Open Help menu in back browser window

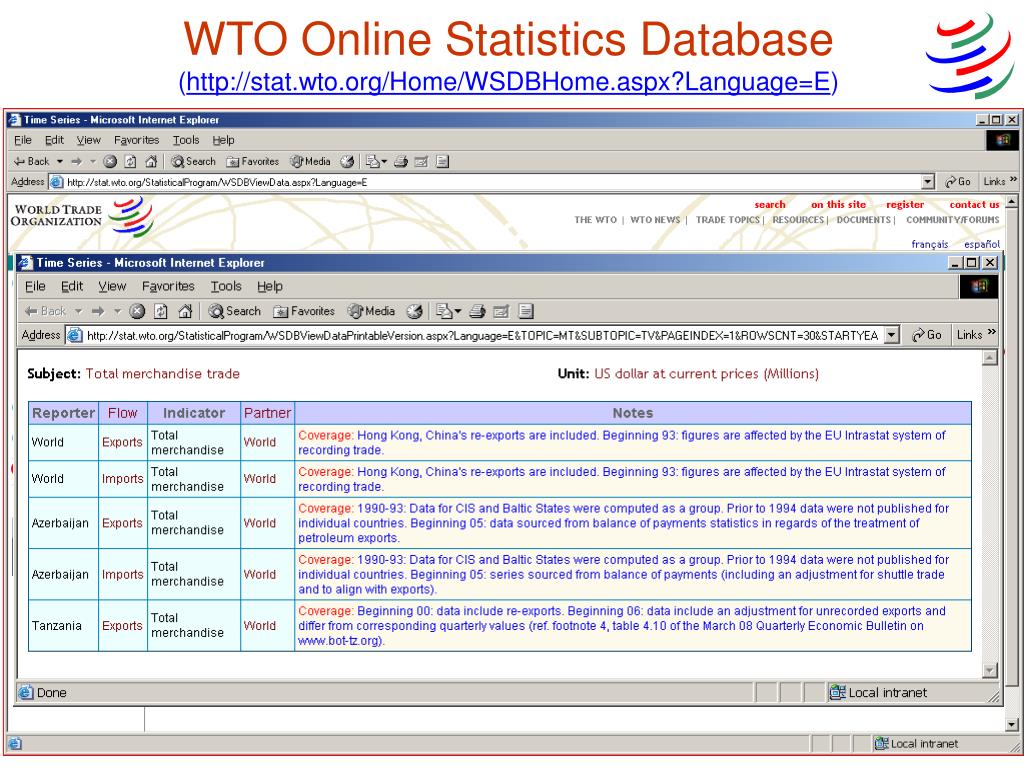coord(223,140)
